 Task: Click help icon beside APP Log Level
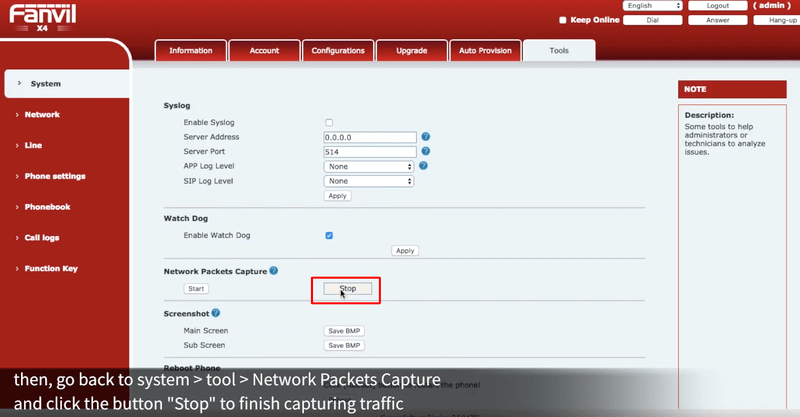coord(425,166)
